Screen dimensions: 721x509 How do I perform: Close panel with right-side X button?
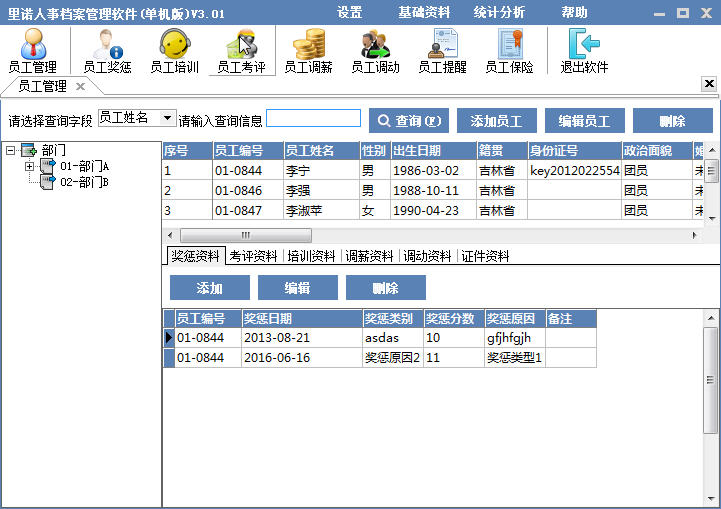coord(709,84)
